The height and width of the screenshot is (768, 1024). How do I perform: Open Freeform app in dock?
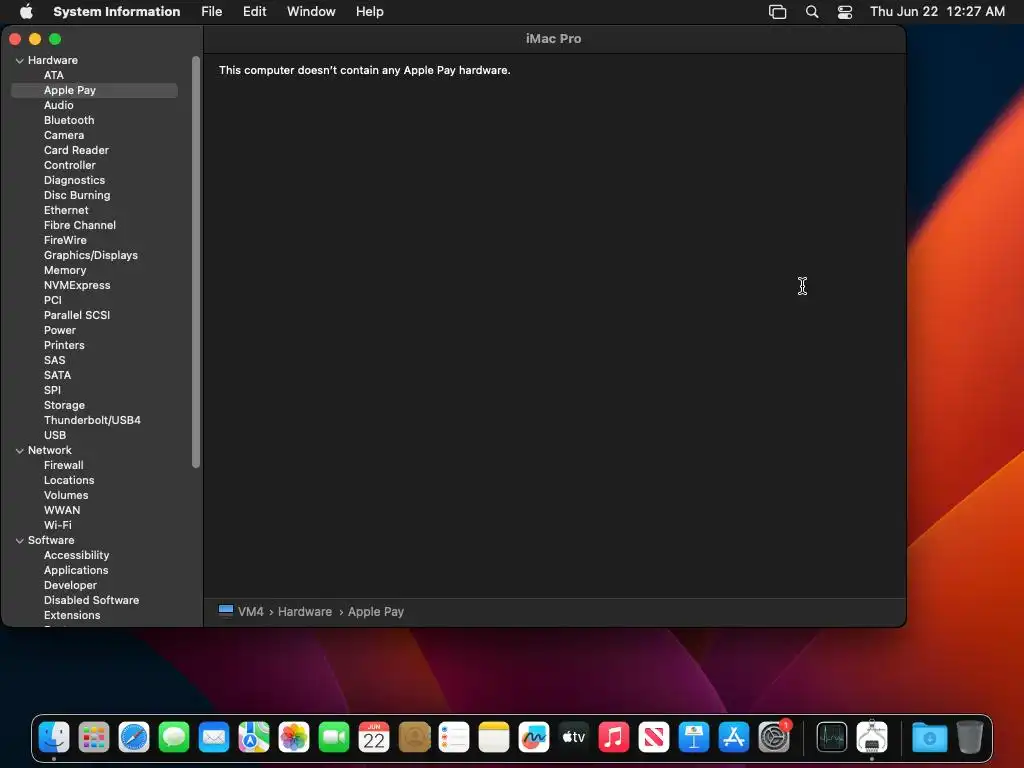(x=534, y=737)
